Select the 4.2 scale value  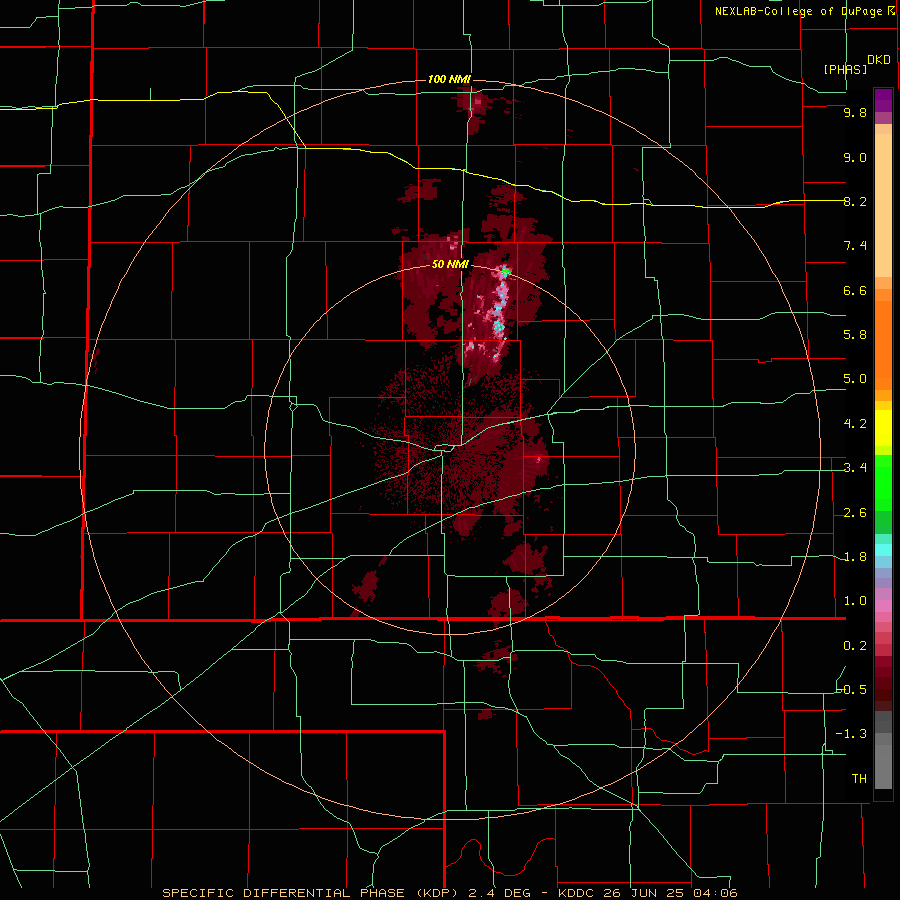click(x=855, y=424)
